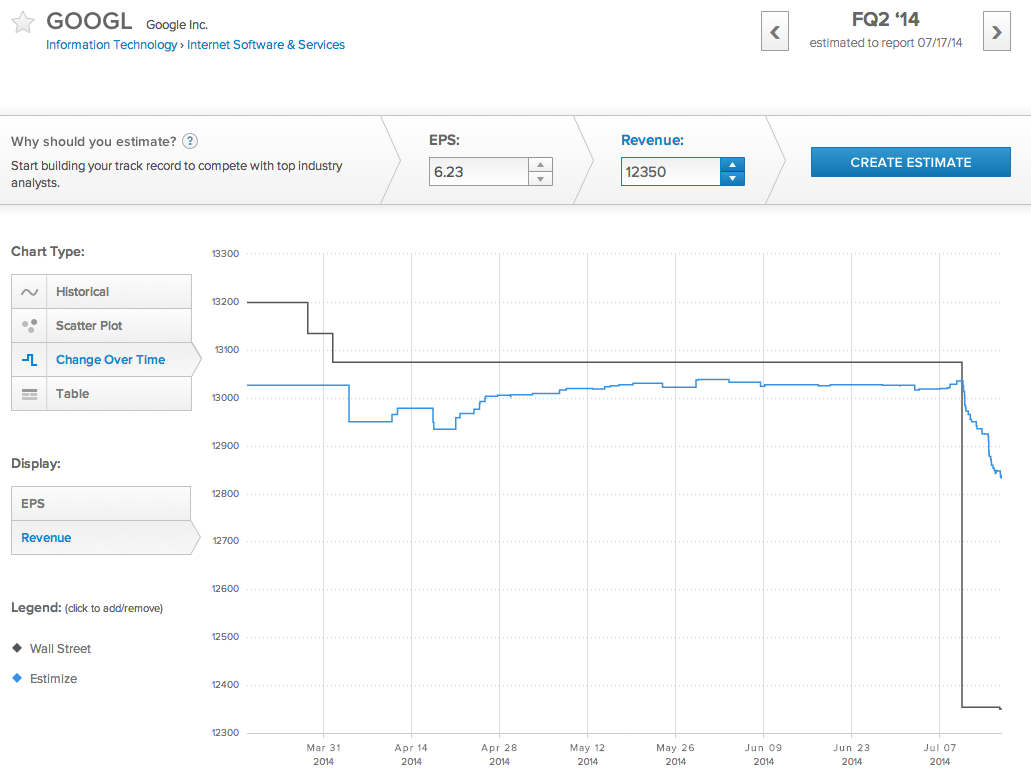Decrease the EPS value with down arrow
The image size is (1031, 778).
click(540, 179)
